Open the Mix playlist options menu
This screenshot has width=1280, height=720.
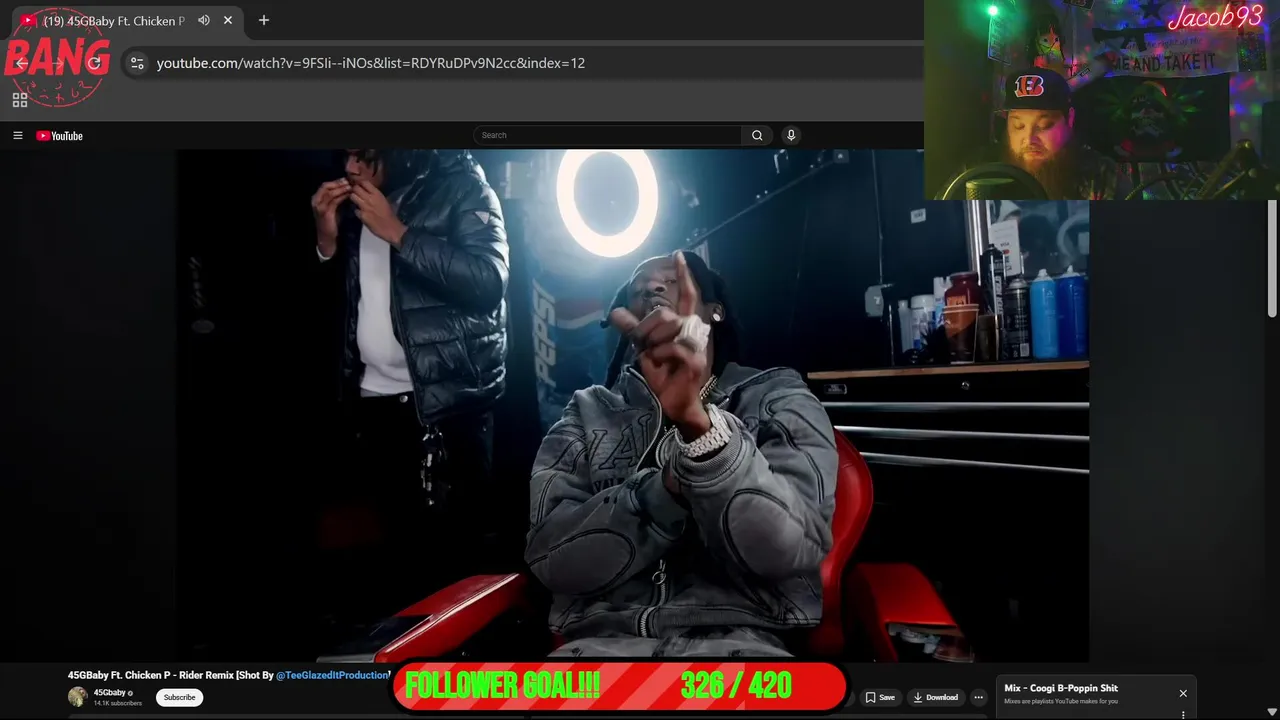pyautogui.click(x=1183, y=715)
